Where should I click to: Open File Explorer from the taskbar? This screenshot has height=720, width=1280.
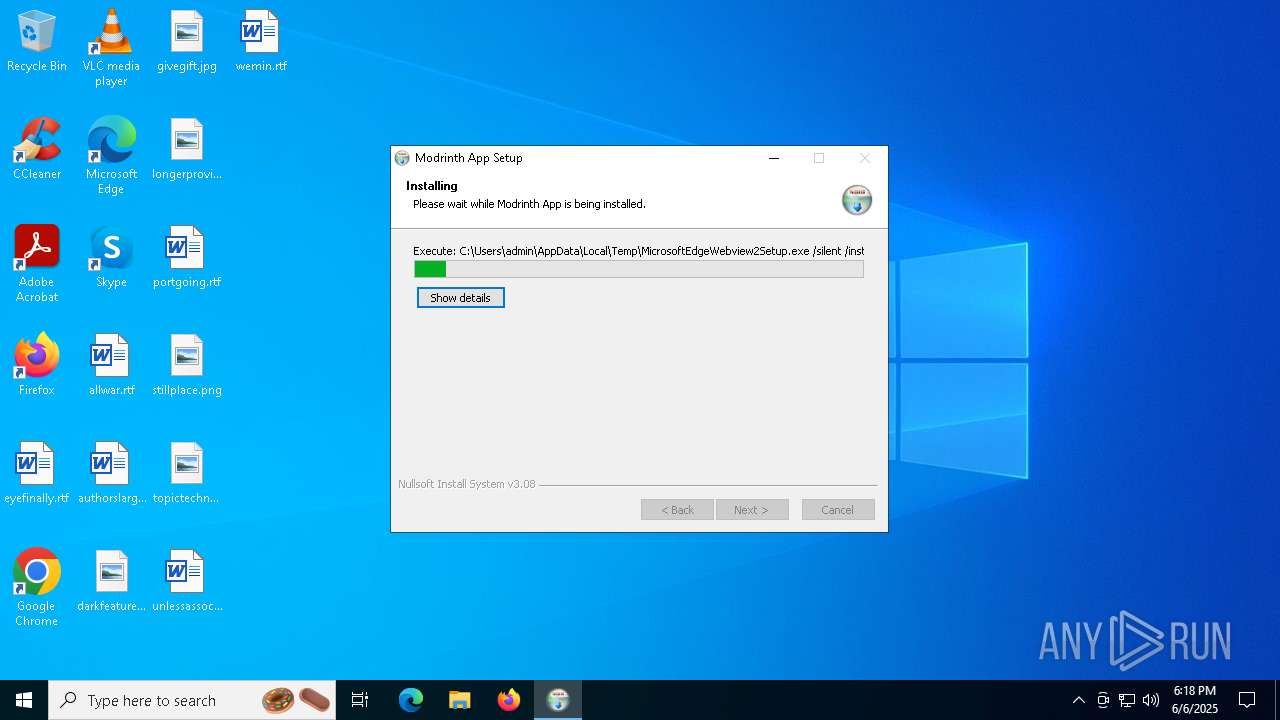(459, 700)
